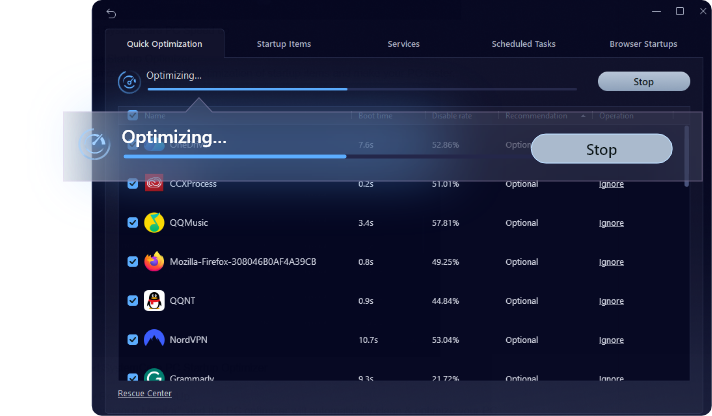The width and height of the screenshot is (712, 416).
Task: Click the back arrow icon
Action: click(x=111, y=12)
